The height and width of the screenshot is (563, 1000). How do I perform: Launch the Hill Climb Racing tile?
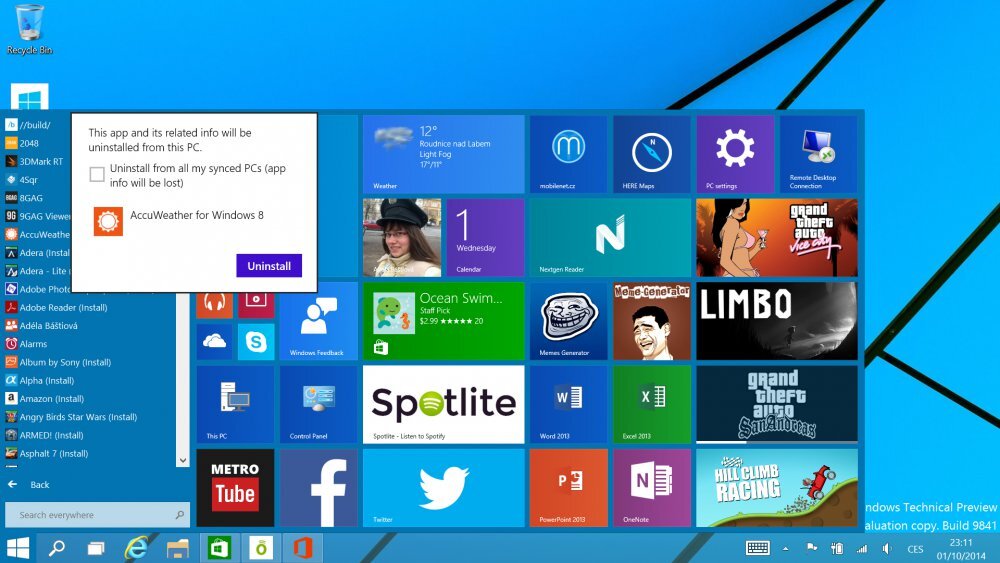777,488
